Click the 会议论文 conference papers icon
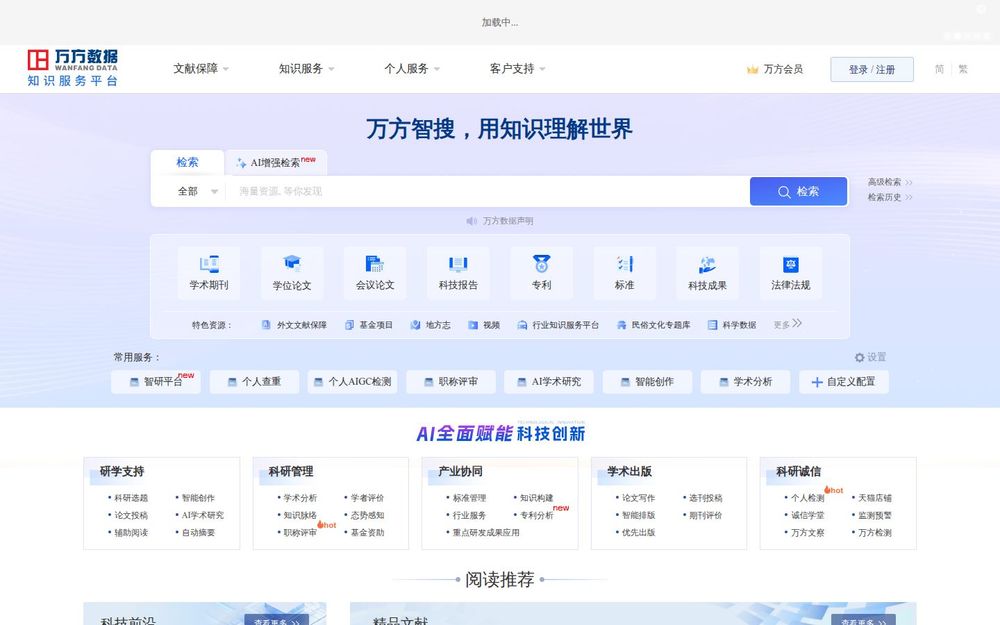Viewport: 1000px width, 625px height. 374,271
